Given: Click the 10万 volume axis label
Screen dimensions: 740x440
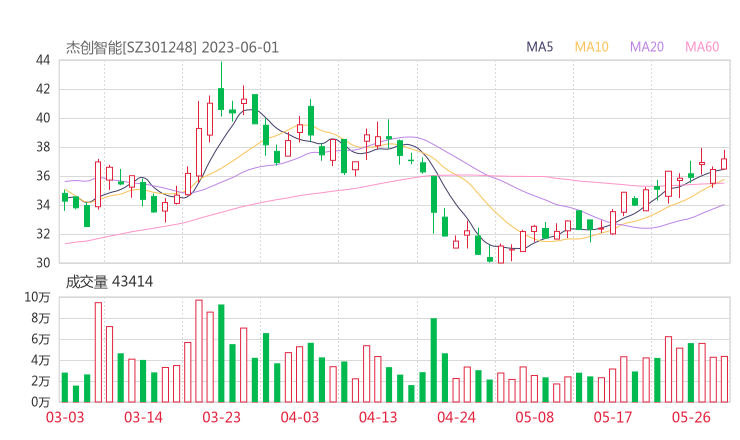Looking at the screenshot, I should click(x=37, y=297).
